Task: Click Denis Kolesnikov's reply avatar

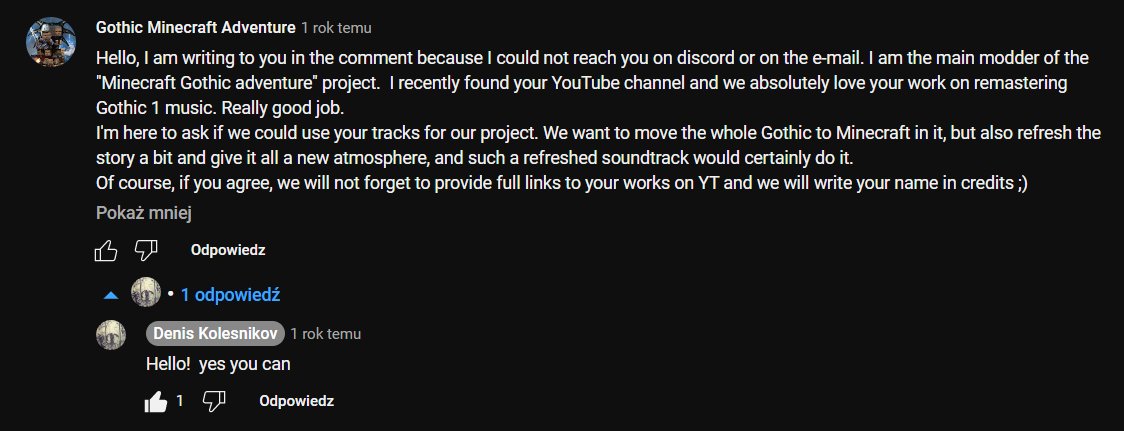Action: [111, 335]
